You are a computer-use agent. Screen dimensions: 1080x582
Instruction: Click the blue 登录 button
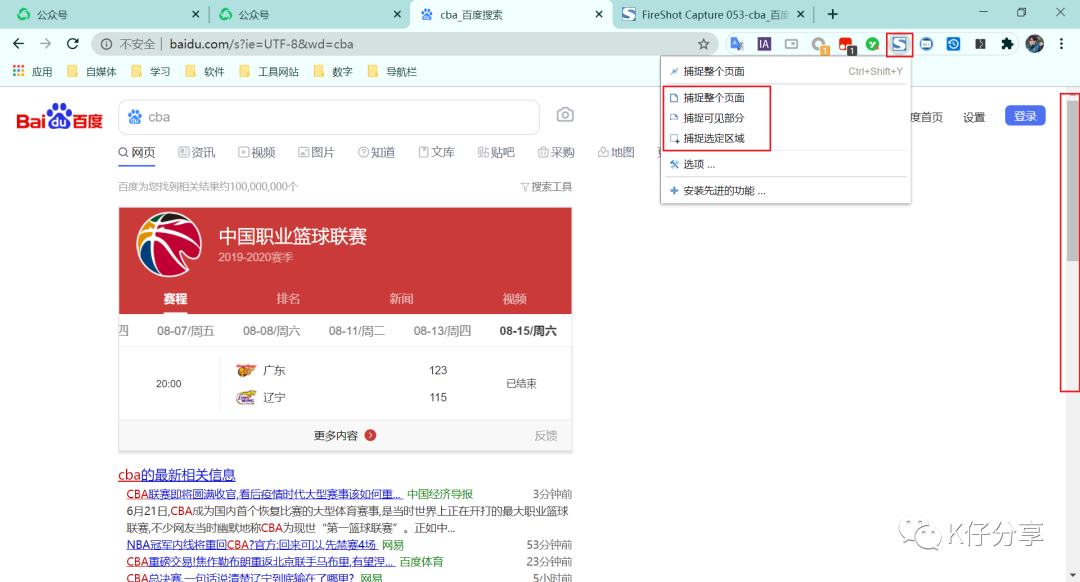[x=1025, y=116]
